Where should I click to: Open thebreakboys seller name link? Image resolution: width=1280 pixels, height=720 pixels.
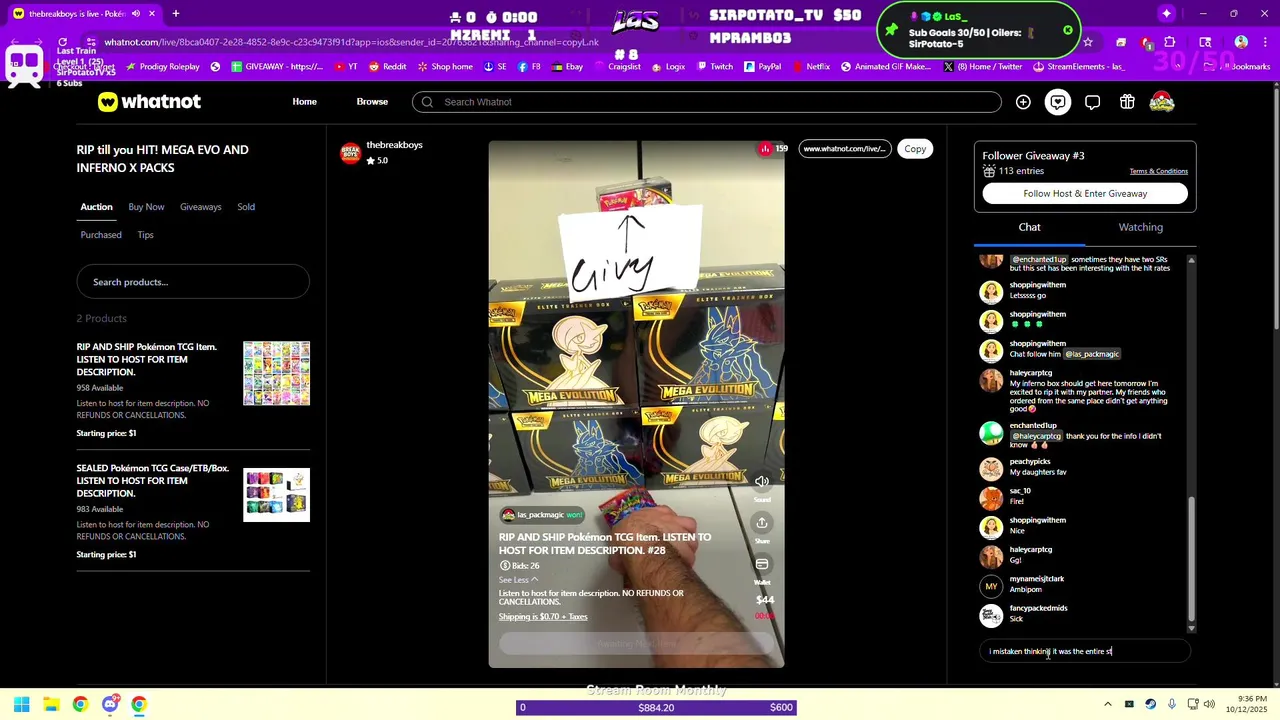(394, 145)
